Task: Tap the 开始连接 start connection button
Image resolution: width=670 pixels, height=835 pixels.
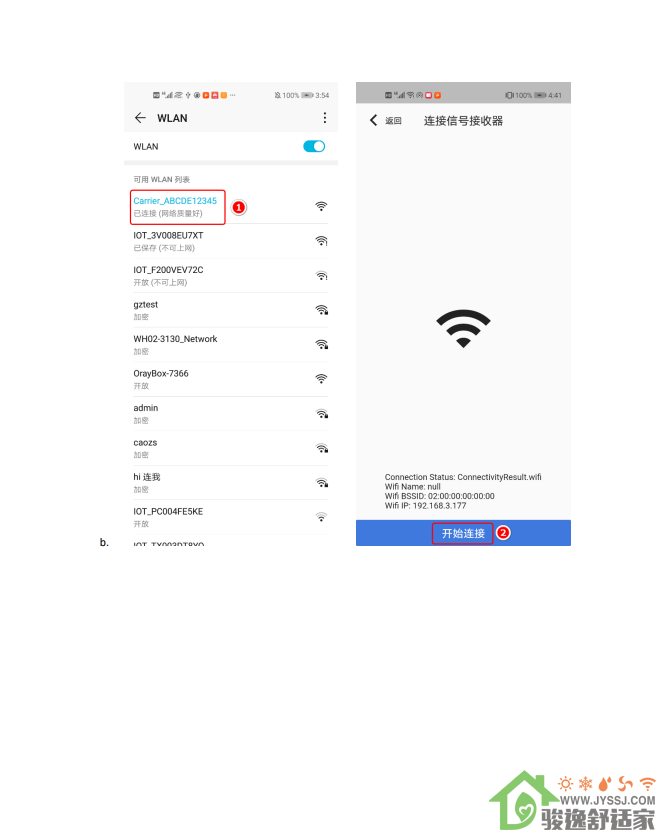Action: (463, 533)
